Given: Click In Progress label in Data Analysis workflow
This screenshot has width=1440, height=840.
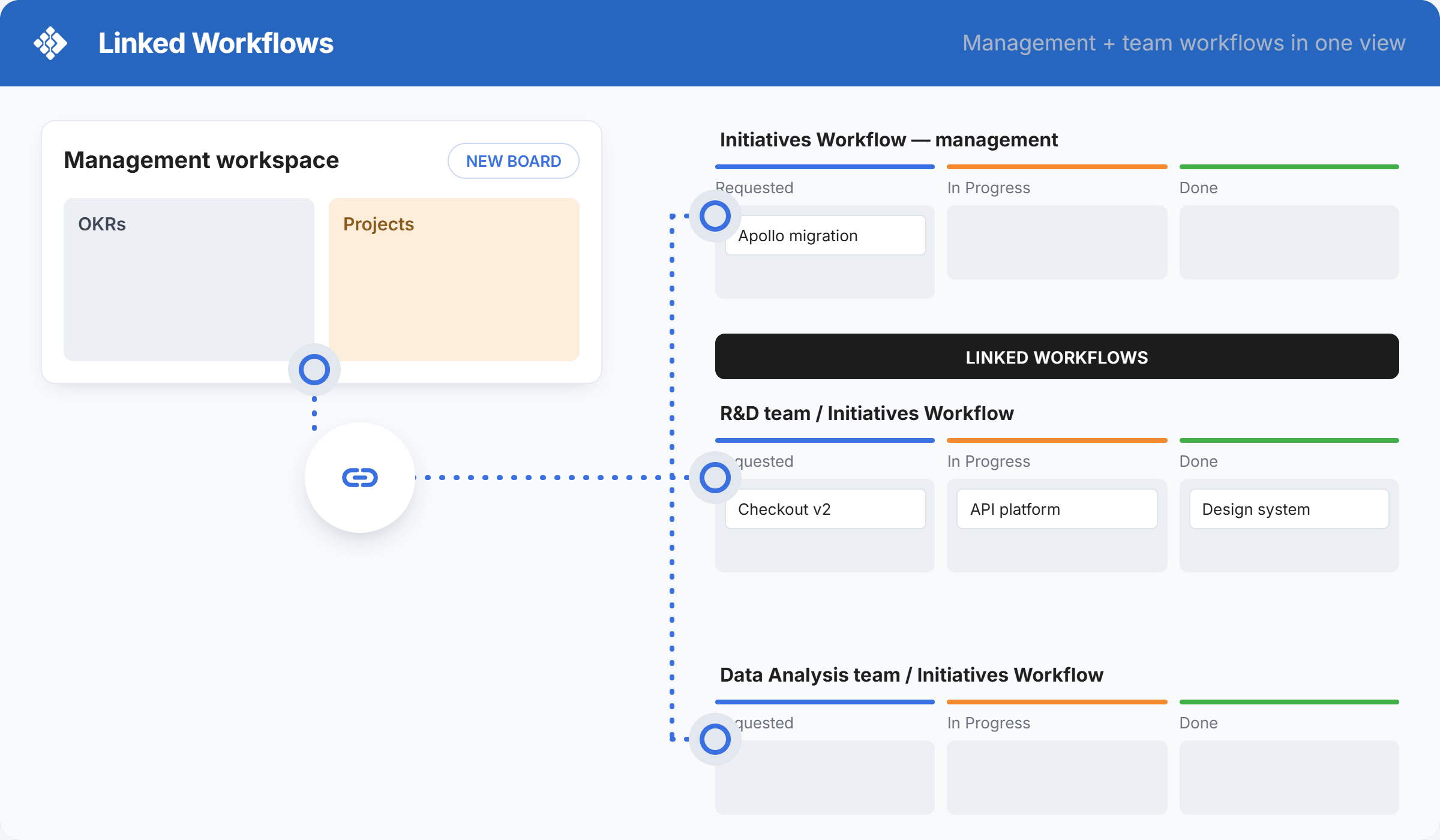Looking at the screenshot, I should [x=989, y=723].
